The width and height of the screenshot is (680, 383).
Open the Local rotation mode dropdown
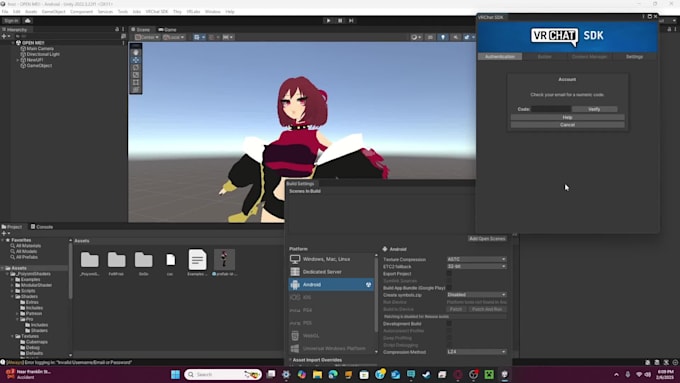(173, 37)
